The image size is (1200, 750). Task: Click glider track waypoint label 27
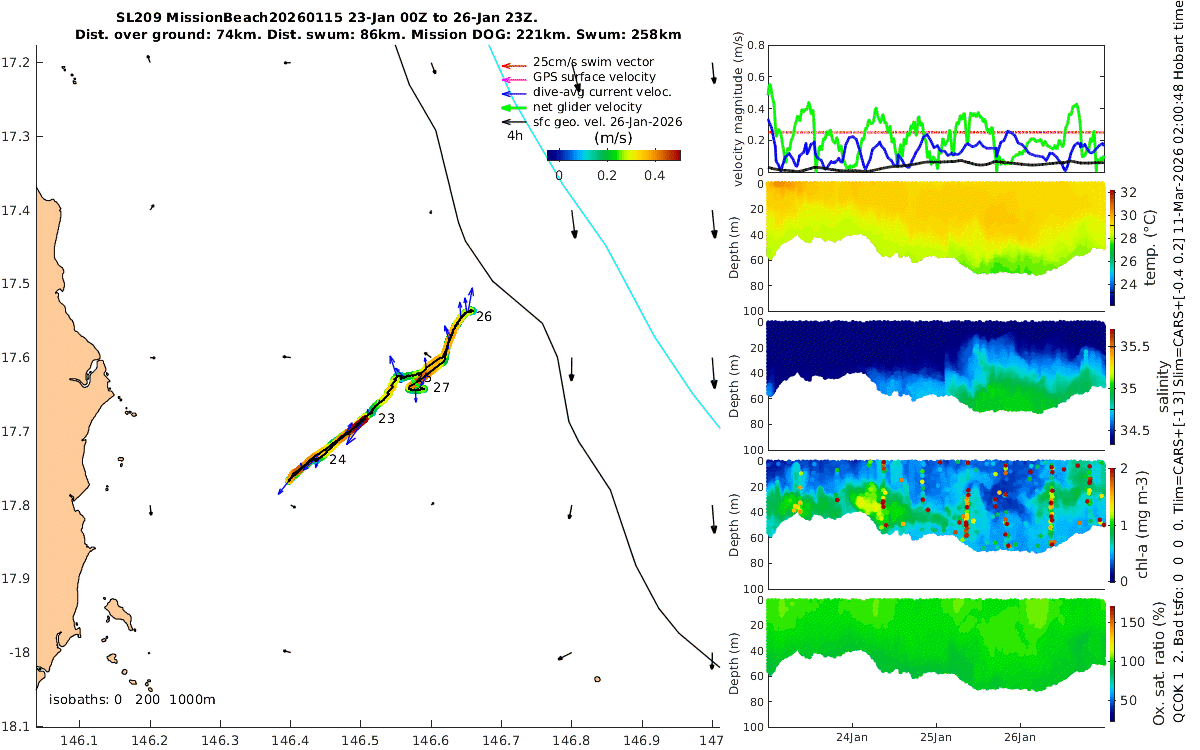(x=441, y=387)
